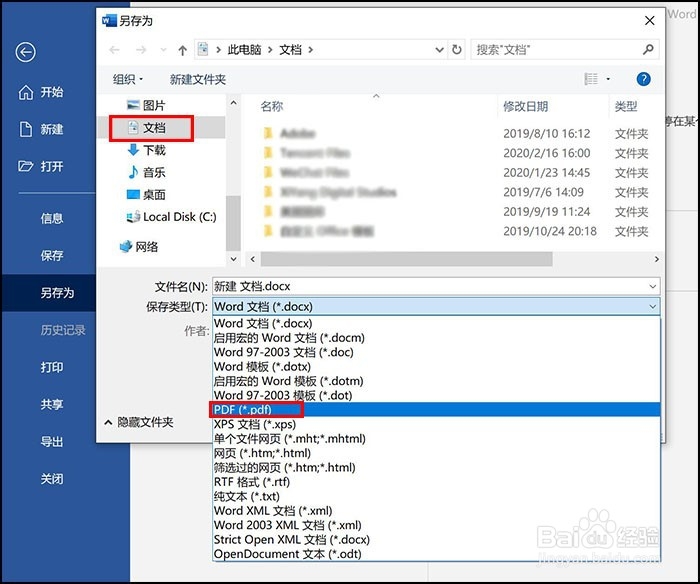
Task: Click the dialog's back navigation arrow
Action: point(114,50)
